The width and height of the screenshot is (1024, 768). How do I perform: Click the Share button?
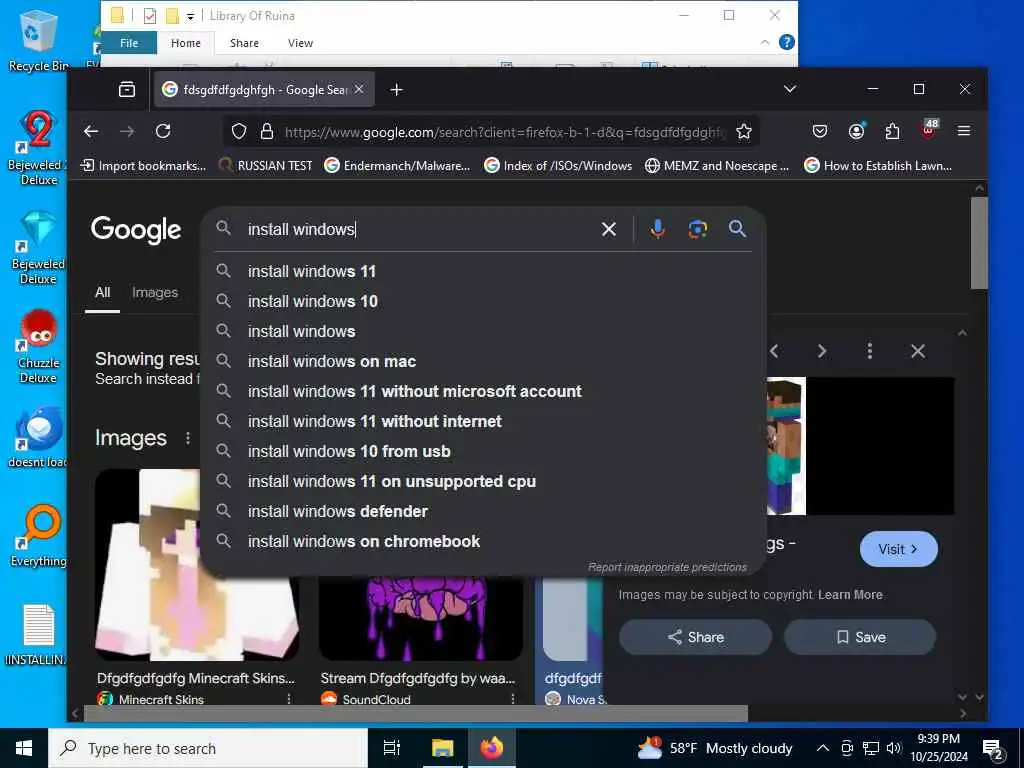point(696,637)
